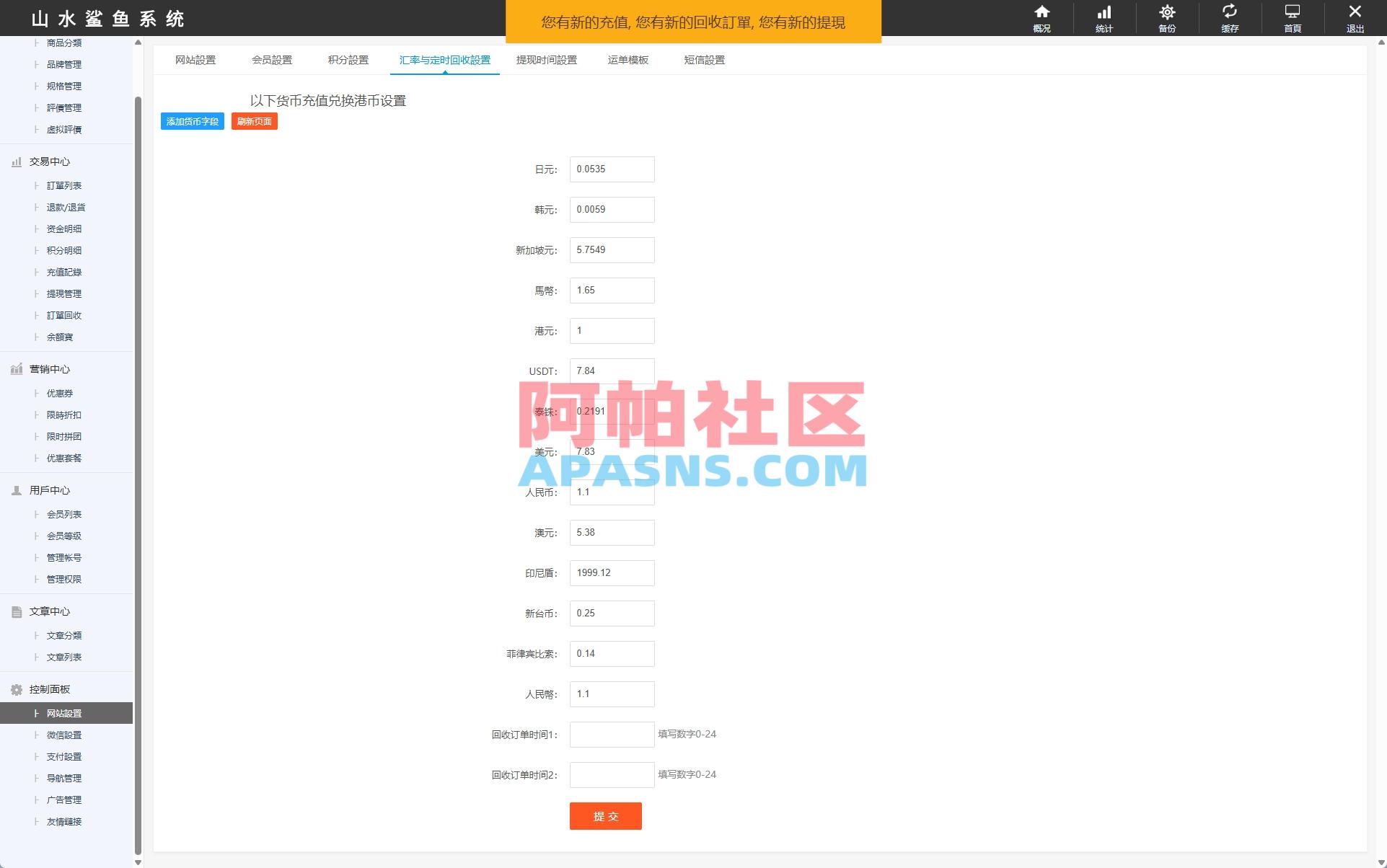Click the 控制面板 gear icon in sidebar
1387x868 pixels.
17,689
